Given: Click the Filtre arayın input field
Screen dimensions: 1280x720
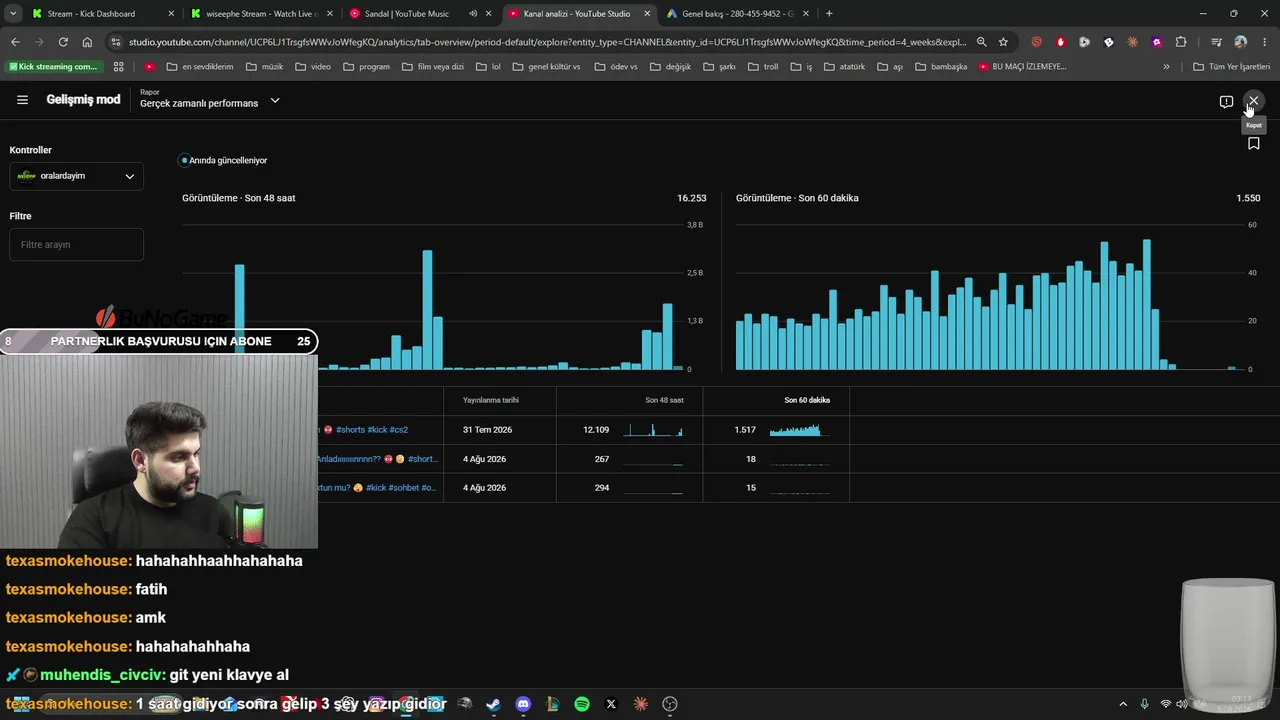Looking at the screenshot, I should coord(76,244).
